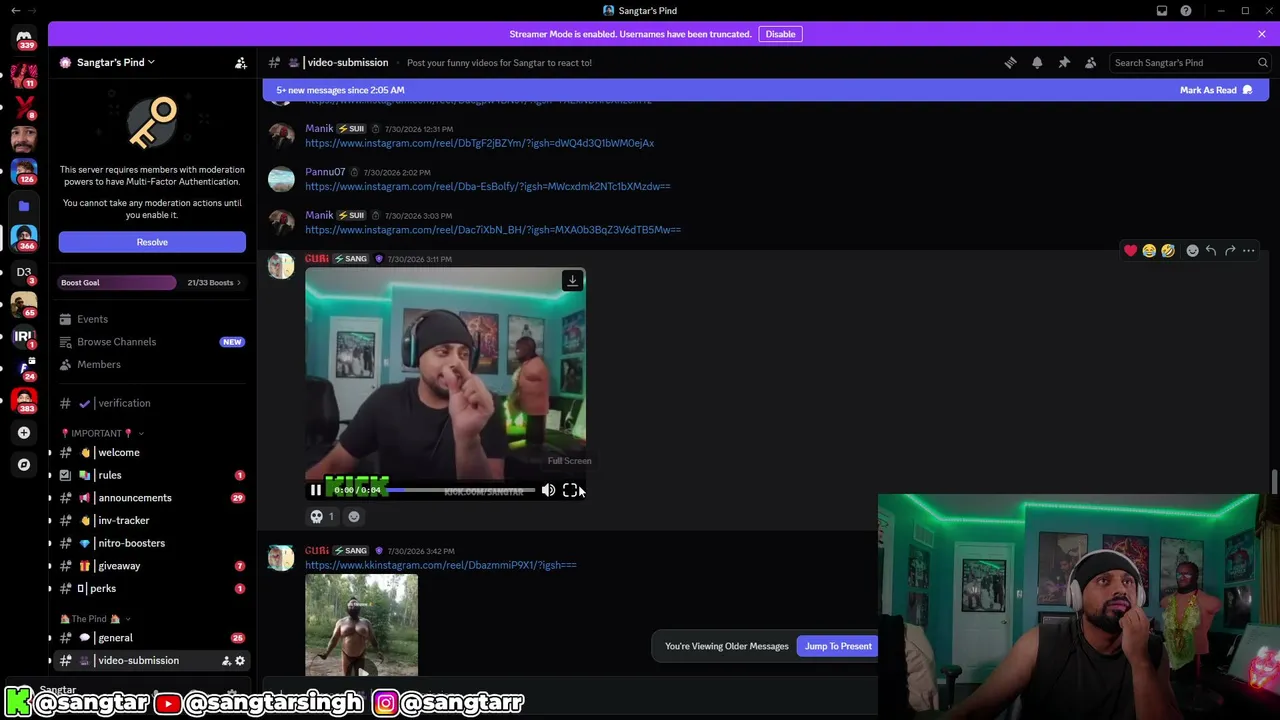
Task: Open Pannu07's Instagram reel link
Action: click(x=488, y=187)
